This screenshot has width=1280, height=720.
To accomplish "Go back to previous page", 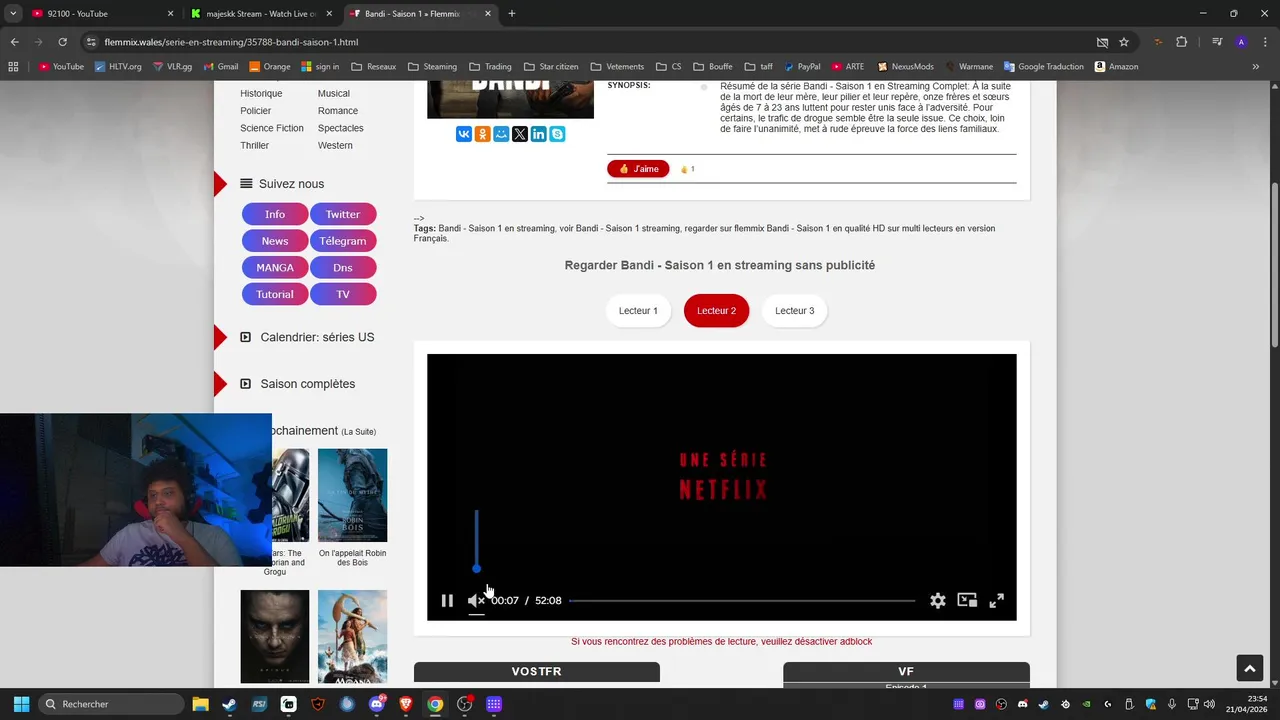I will click(x=14, y=42).
